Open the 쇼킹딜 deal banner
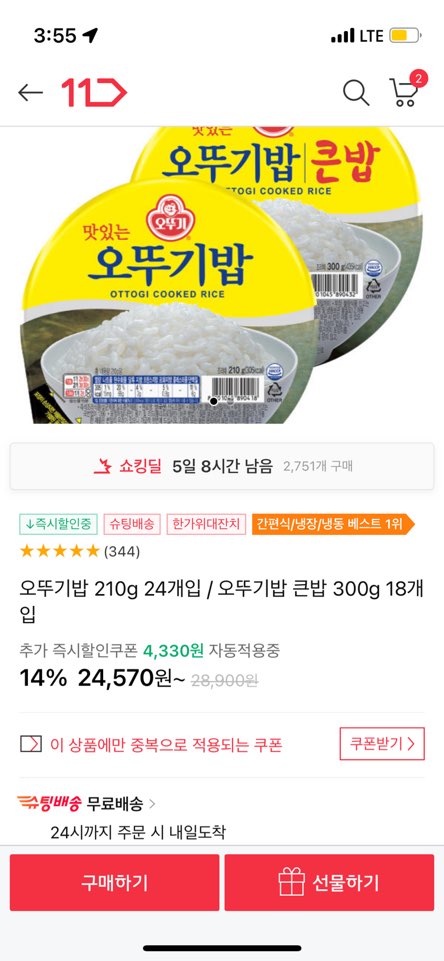The height and width of the screenshot is (961, 444). pos(222,466)
